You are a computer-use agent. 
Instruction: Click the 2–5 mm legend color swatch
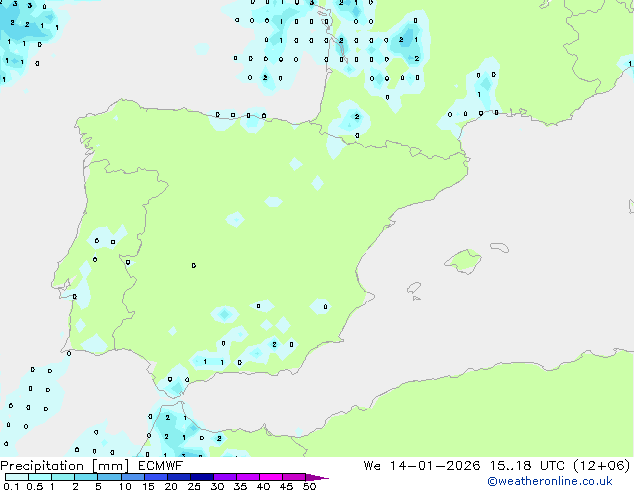[86, 477]
